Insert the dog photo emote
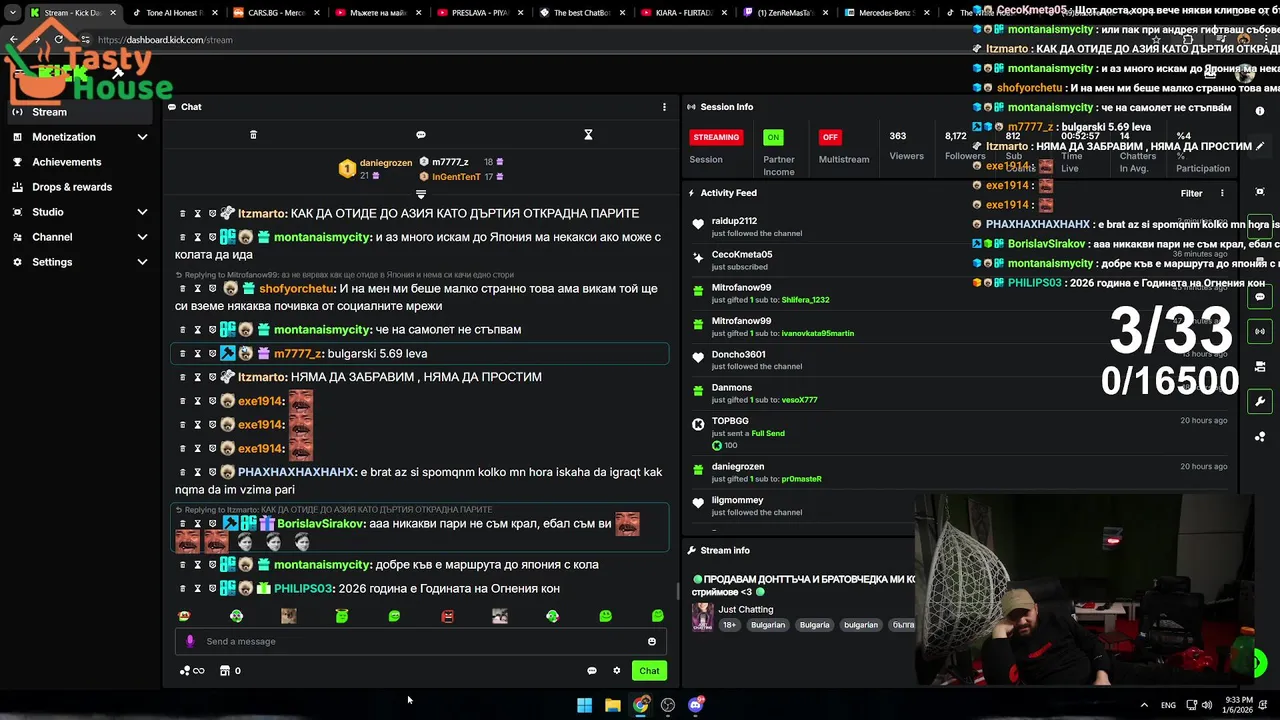Screen dimensions: 1280x720 point(289,616)
